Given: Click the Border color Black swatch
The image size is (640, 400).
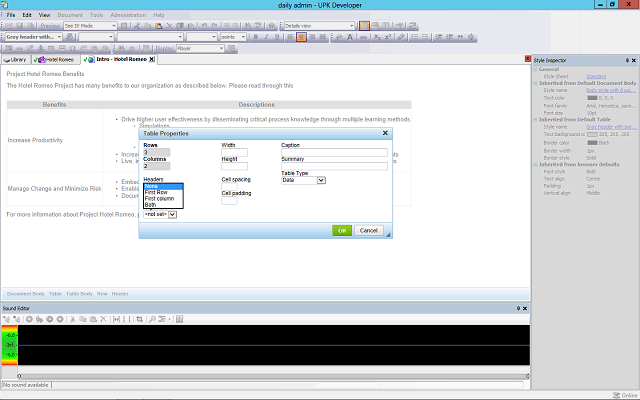Looking at the screenshot, I should click(x=592, y=143).
